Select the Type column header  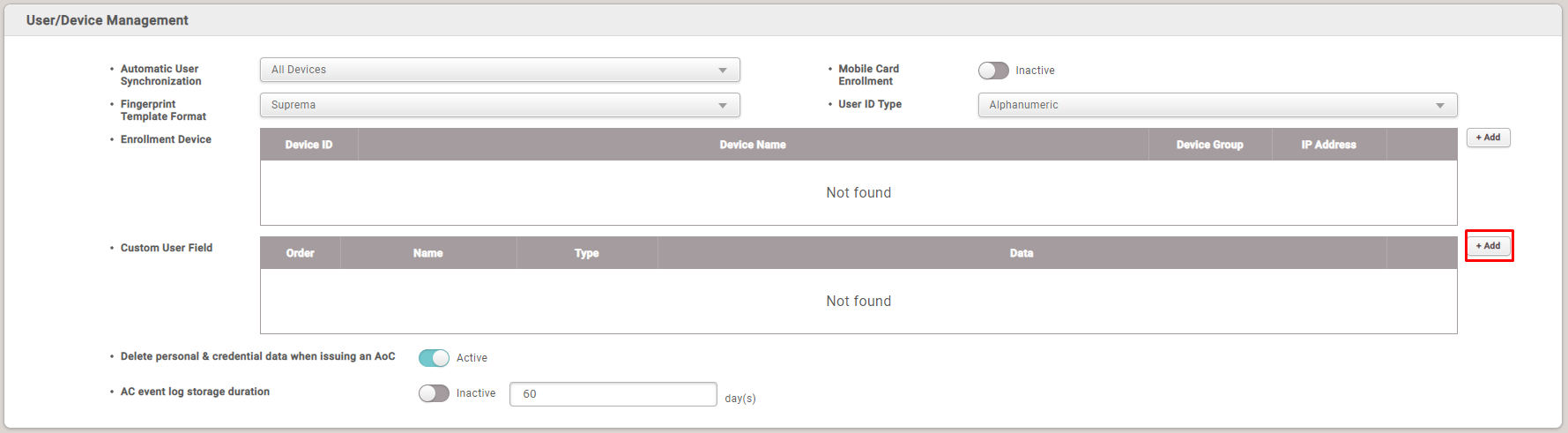pos(586,253)
